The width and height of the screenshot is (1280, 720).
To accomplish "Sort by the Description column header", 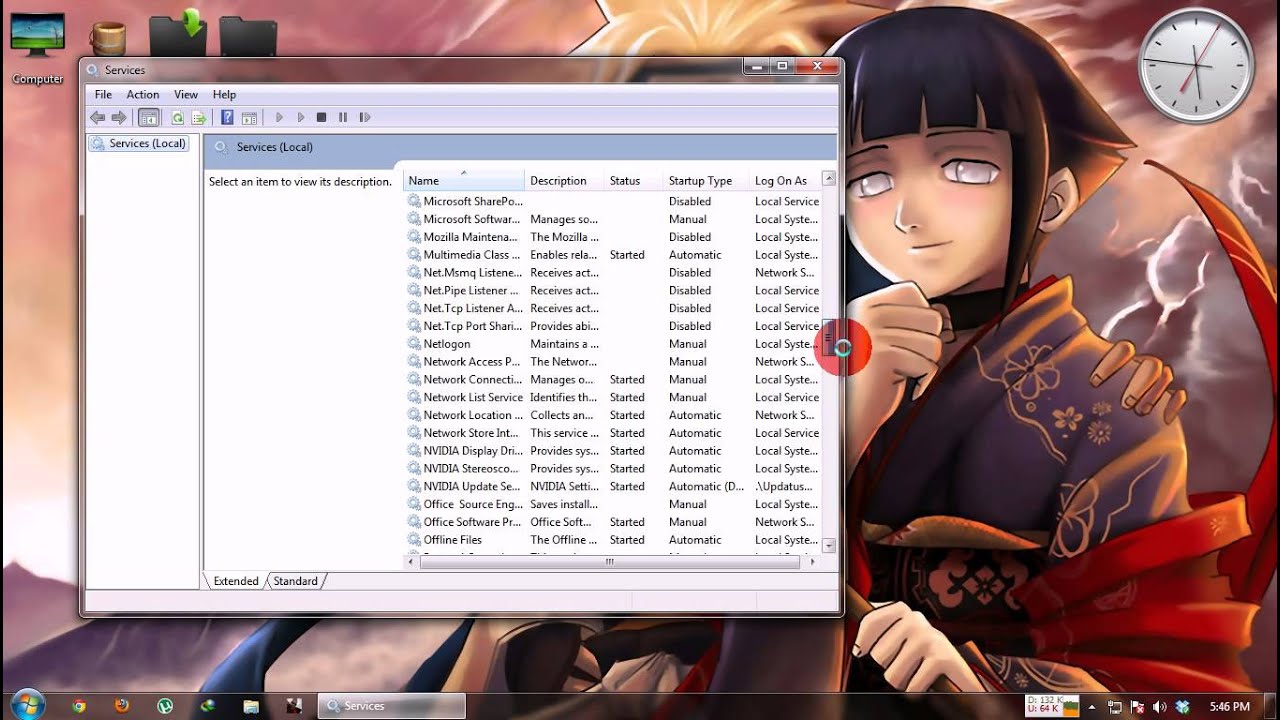I will [564, 181].
